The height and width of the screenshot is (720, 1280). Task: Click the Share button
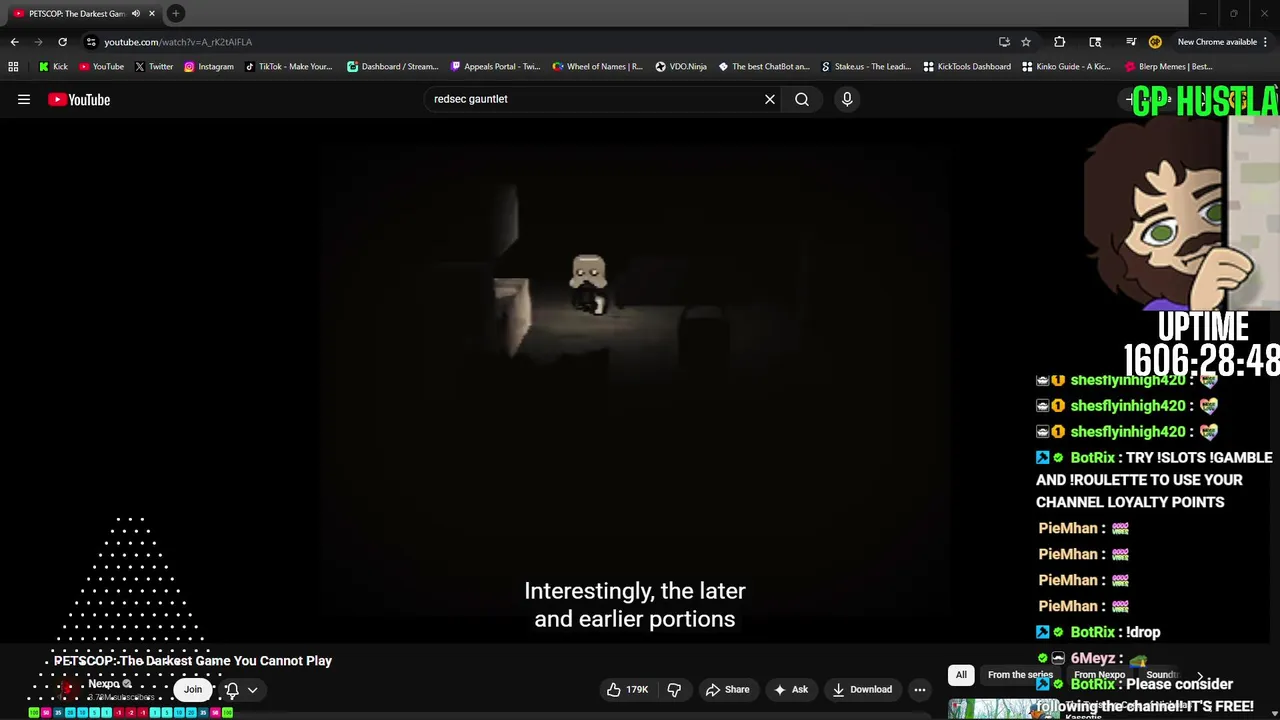[x=727, y=689]
